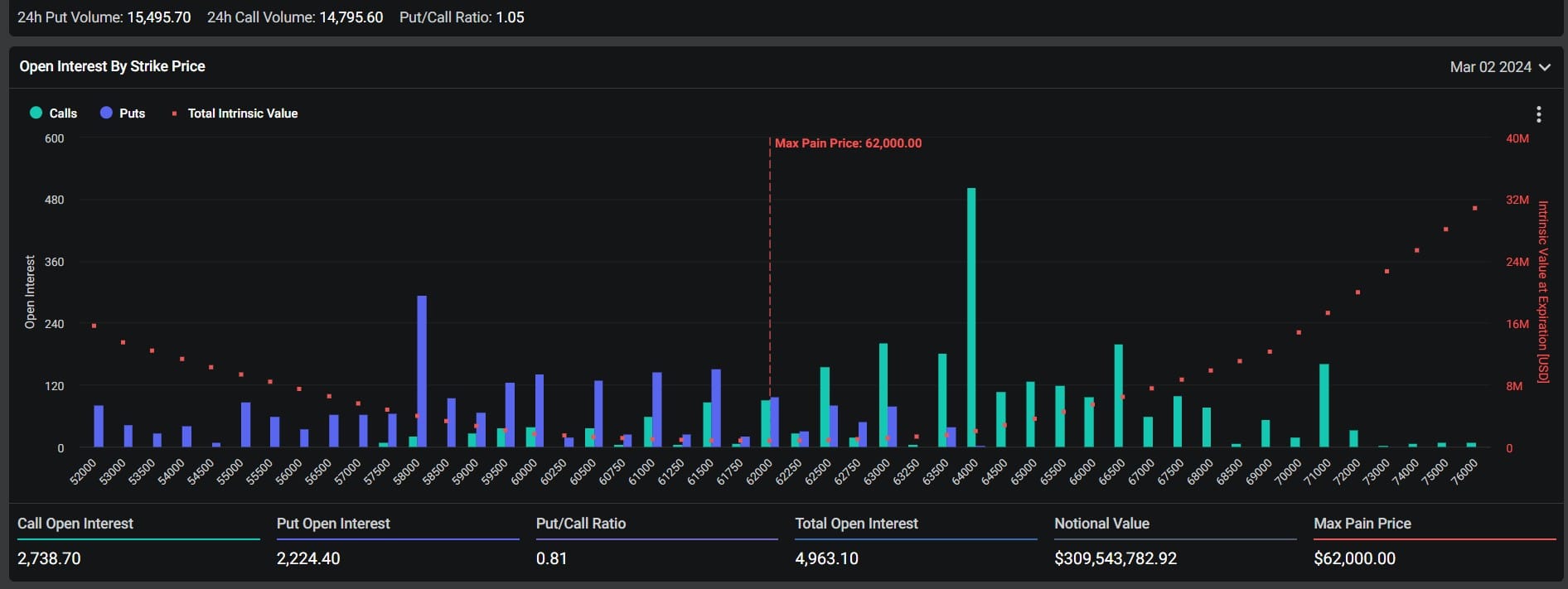Click the 61500 strike puts bar
1568x589 pixels.
[x=716, y=408]
